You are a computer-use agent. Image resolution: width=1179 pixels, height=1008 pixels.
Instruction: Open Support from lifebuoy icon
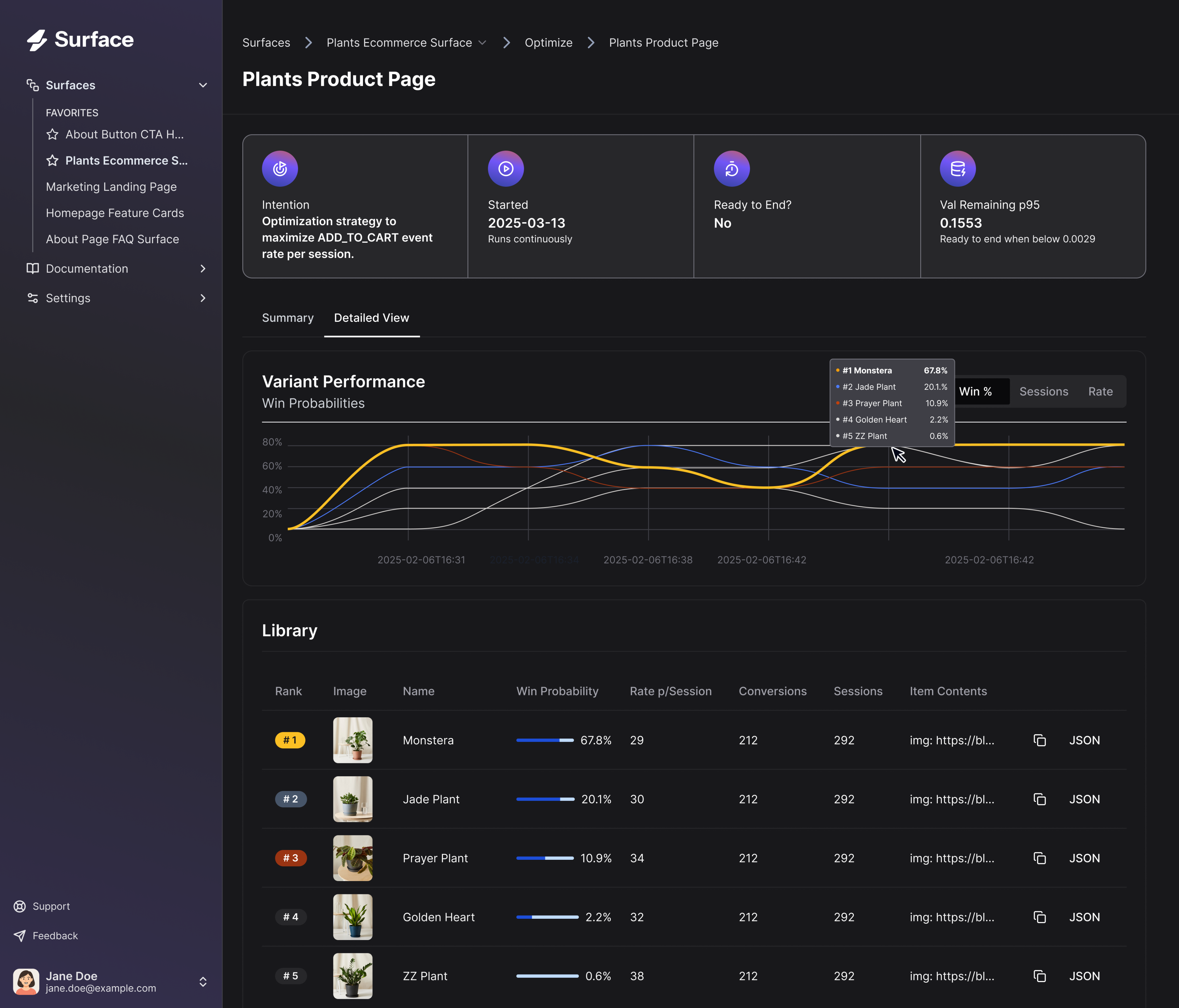click(20, 906)
